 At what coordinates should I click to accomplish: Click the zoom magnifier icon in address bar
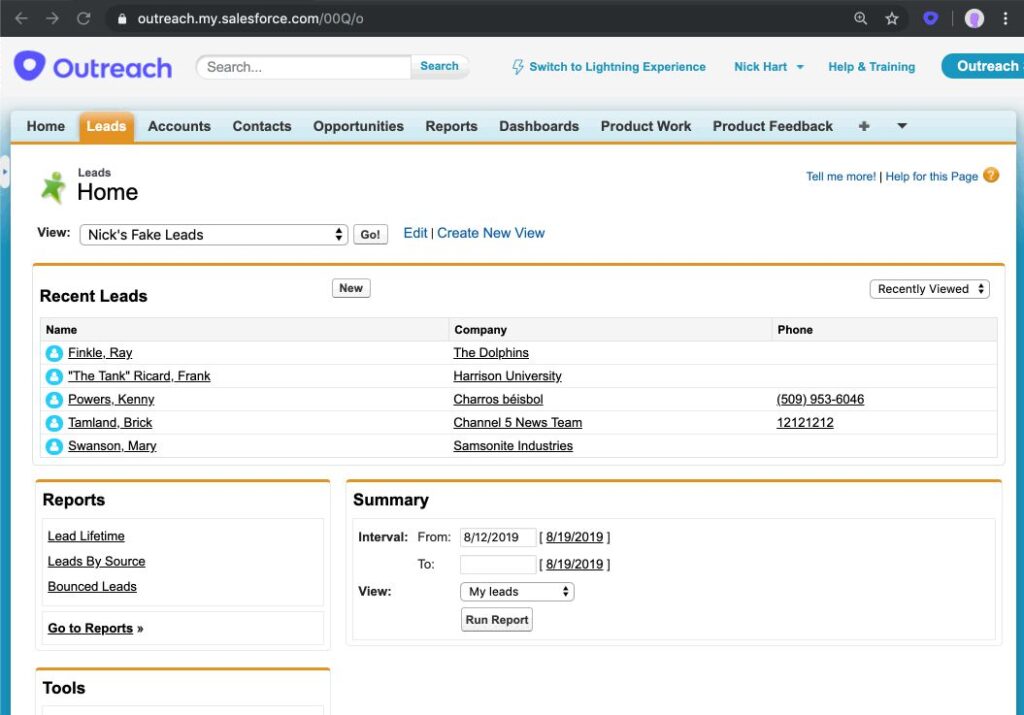coord(861,18)
